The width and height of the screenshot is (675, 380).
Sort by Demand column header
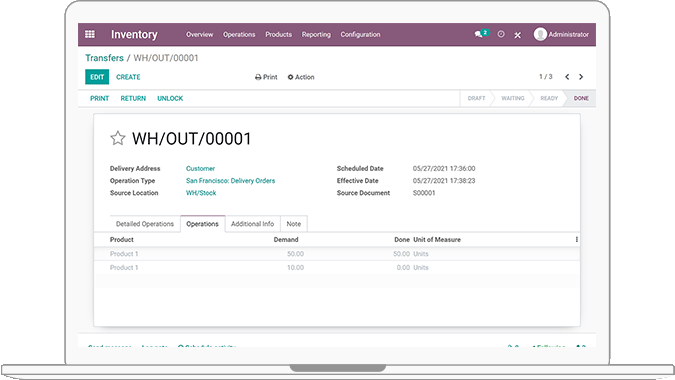(286, 240)
